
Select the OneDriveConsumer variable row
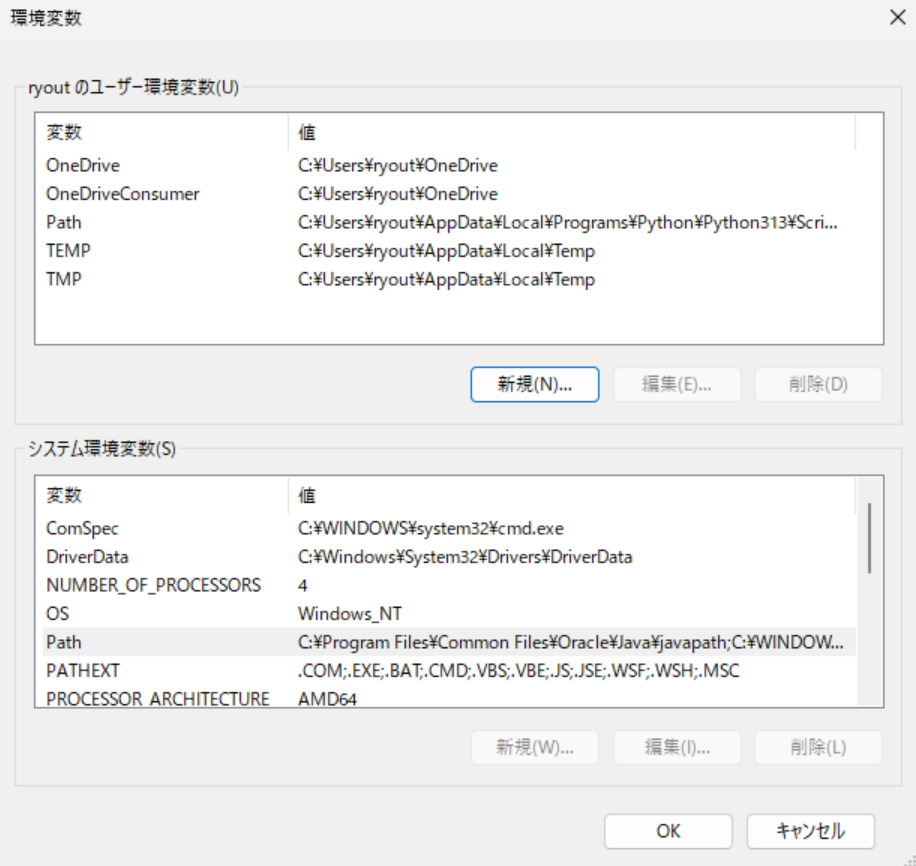pyautogui.click(x=122, y=194)
